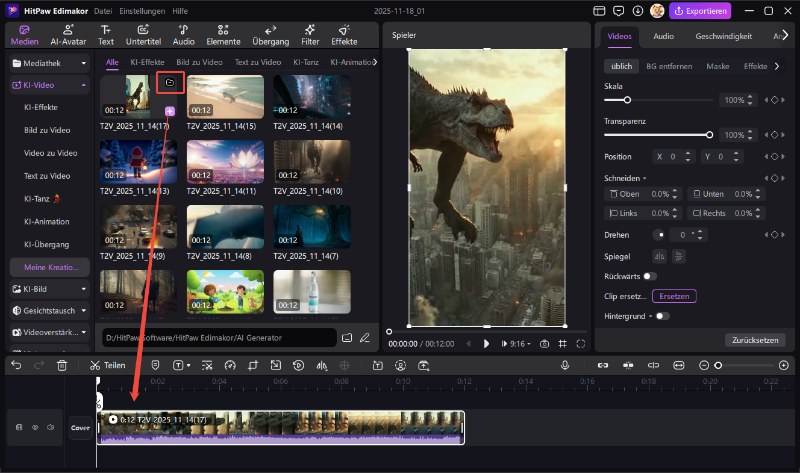Viewport: 800px width, 473px height.
Task: Open the download center icon in title bar
Action: 638,11
